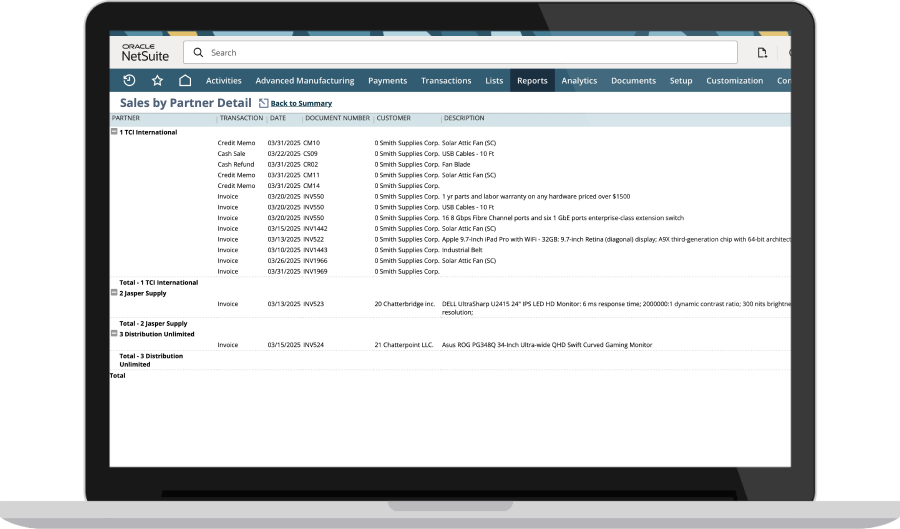The height and width of the screenshot is (529, 900).
Task: Click customer 21 Chatterpoint LLC.
Action: 404,345
